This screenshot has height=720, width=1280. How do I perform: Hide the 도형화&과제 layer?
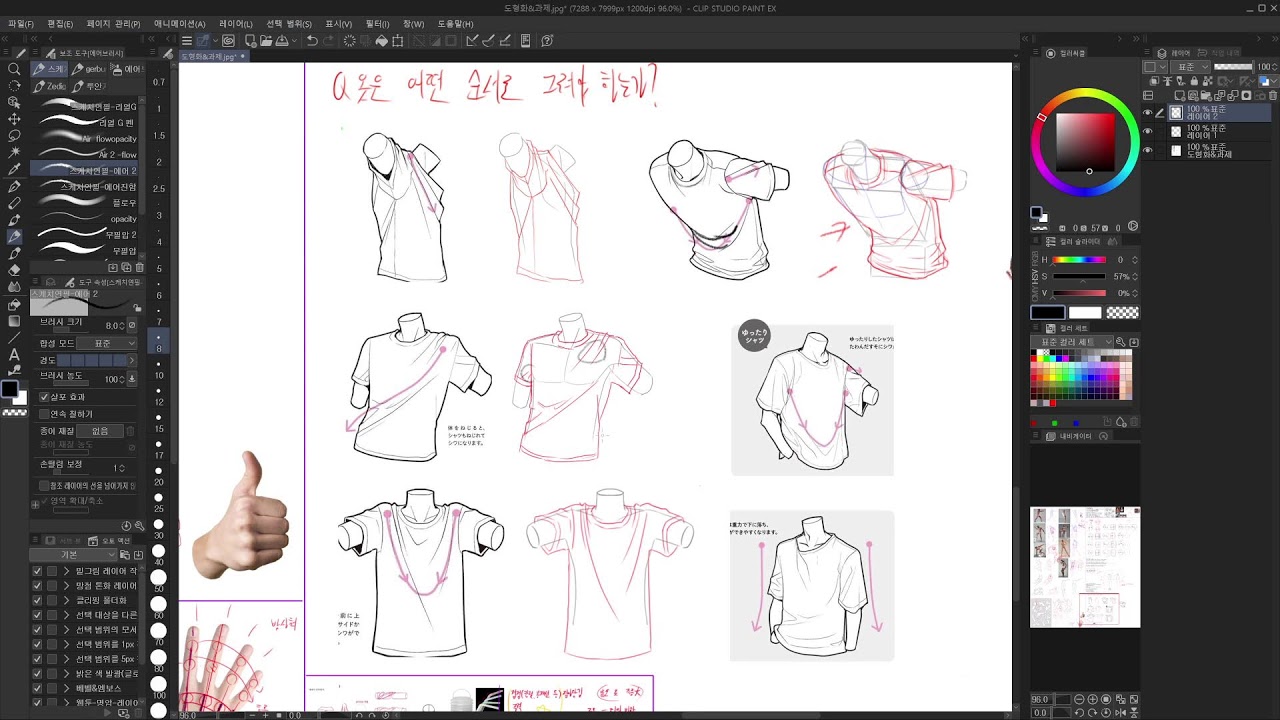pyautogui.click(x=1148, y=150)
